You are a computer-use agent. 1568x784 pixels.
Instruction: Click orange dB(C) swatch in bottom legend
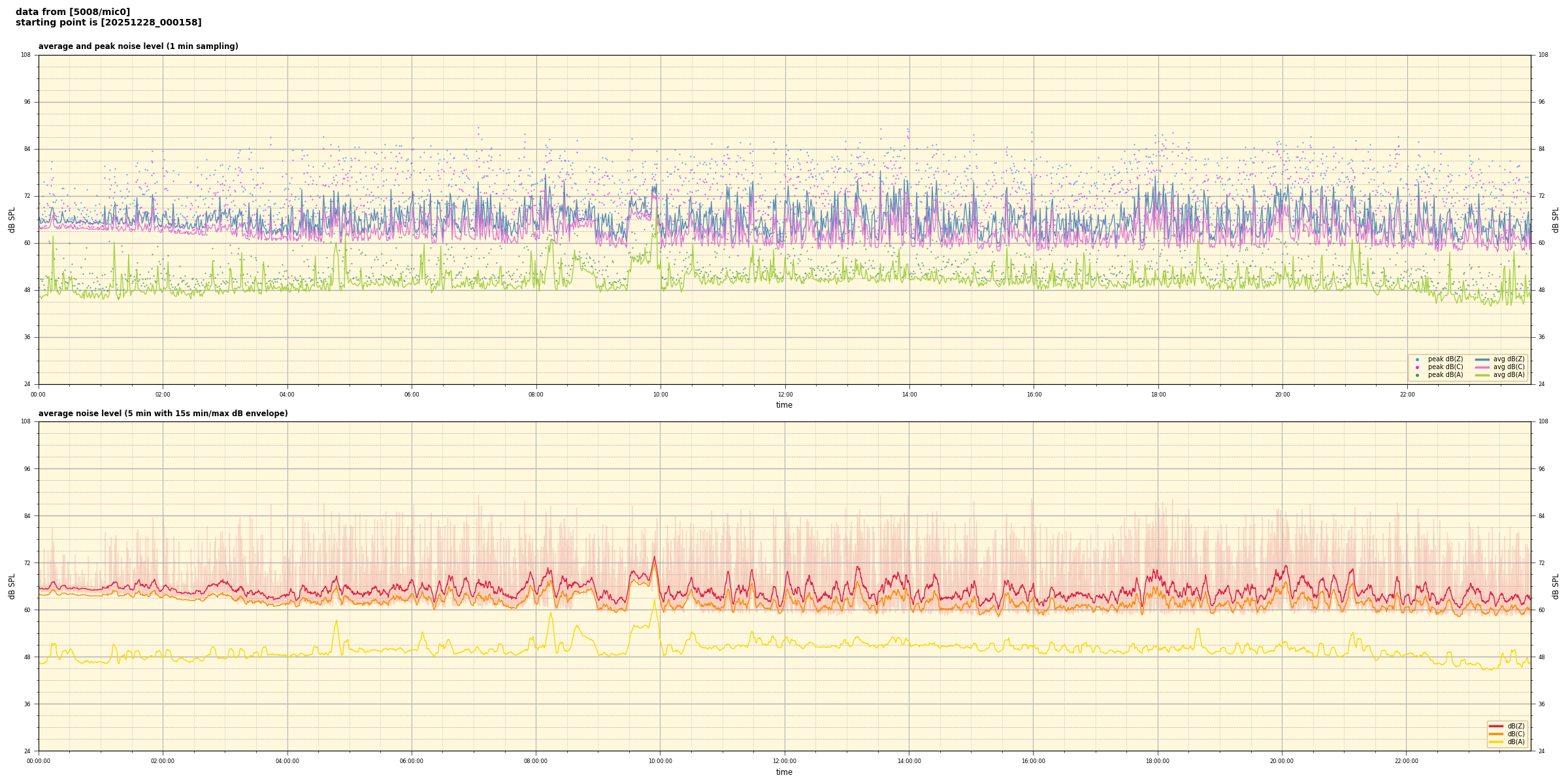[1495, 734]
